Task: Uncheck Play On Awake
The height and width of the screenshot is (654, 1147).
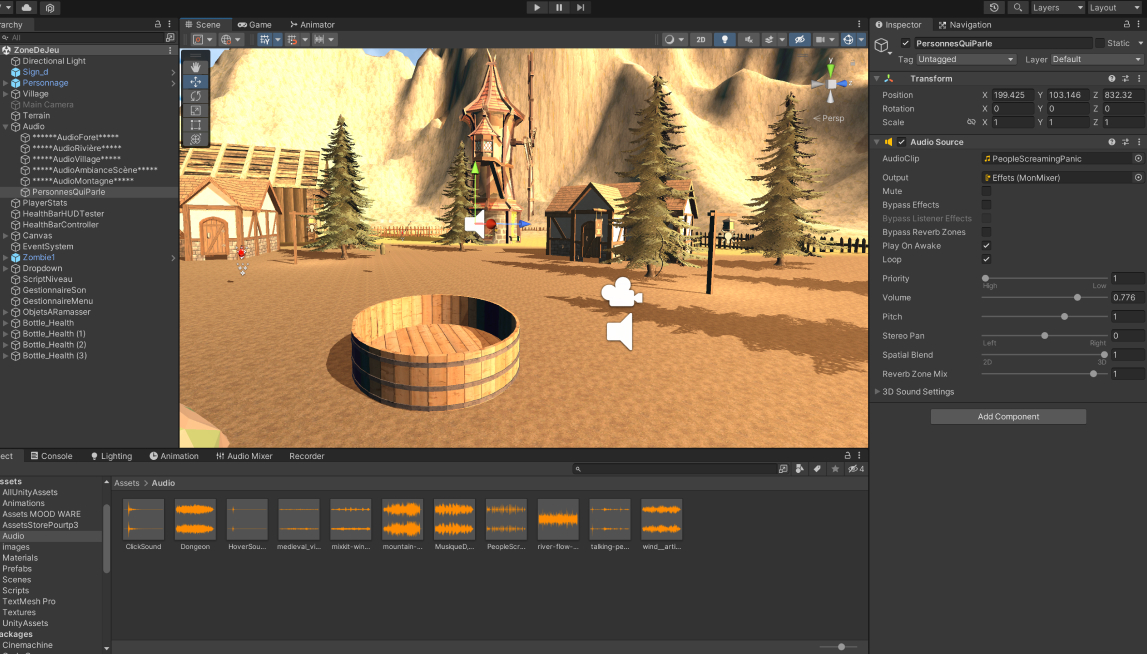Action: (x=986, y=246)
